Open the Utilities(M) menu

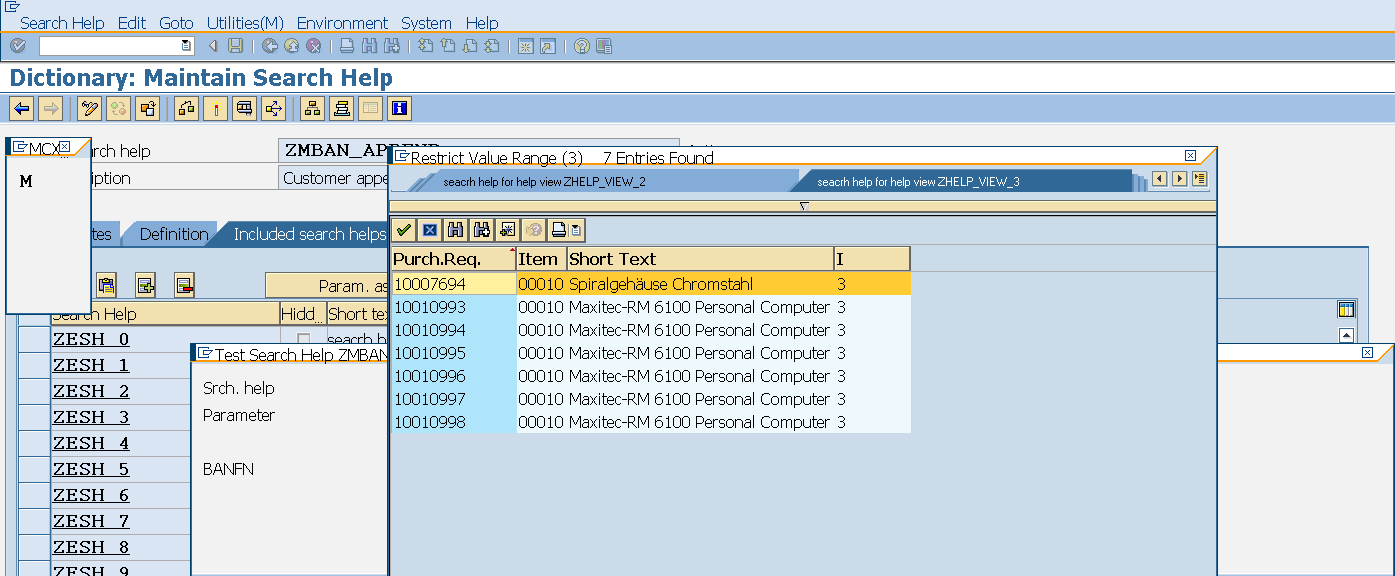[244, 23]
